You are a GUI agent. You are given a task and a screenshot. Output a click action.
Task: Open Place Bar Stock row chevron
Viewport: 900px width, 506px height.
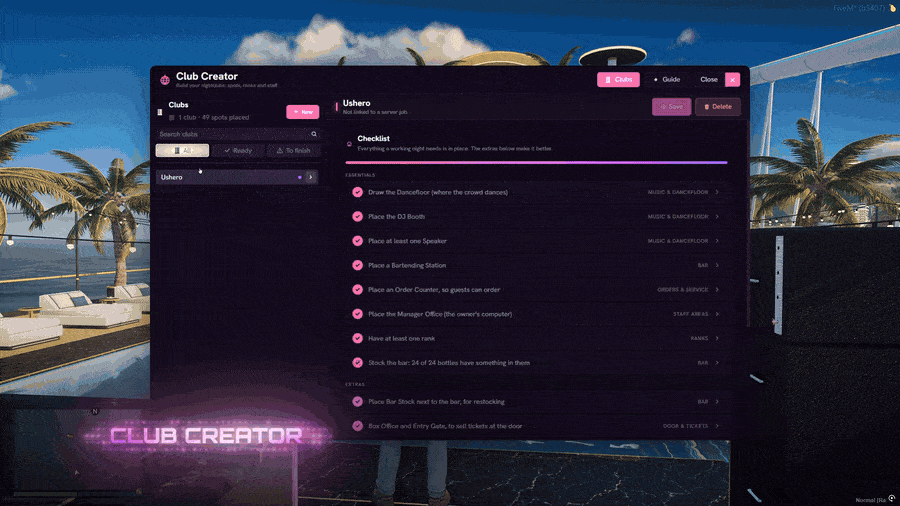click(x=717, y=402)
